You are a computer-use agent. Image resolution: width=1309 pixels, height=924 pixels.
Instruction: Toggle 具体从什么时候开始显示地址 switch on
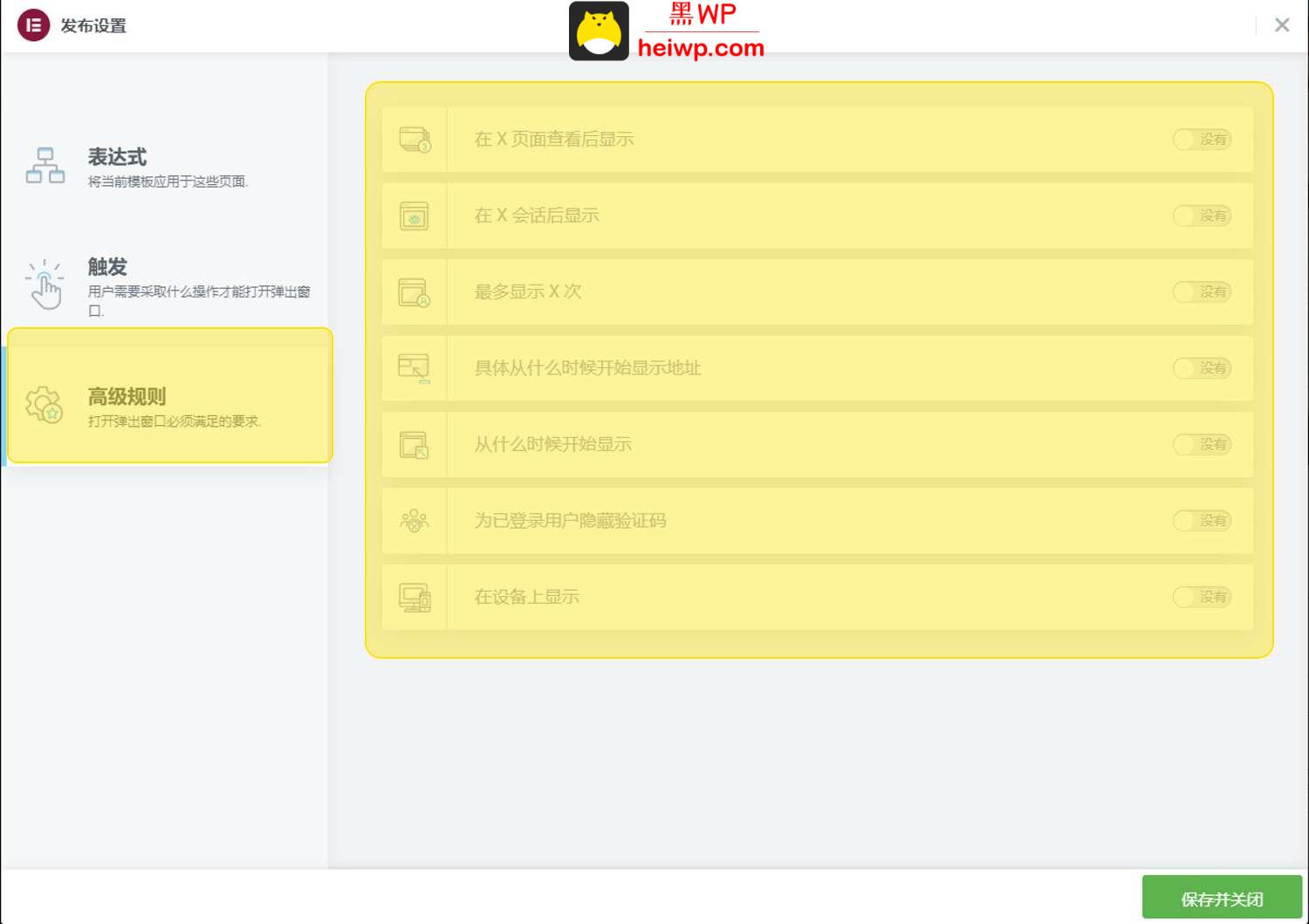(x=1202, y=368)
